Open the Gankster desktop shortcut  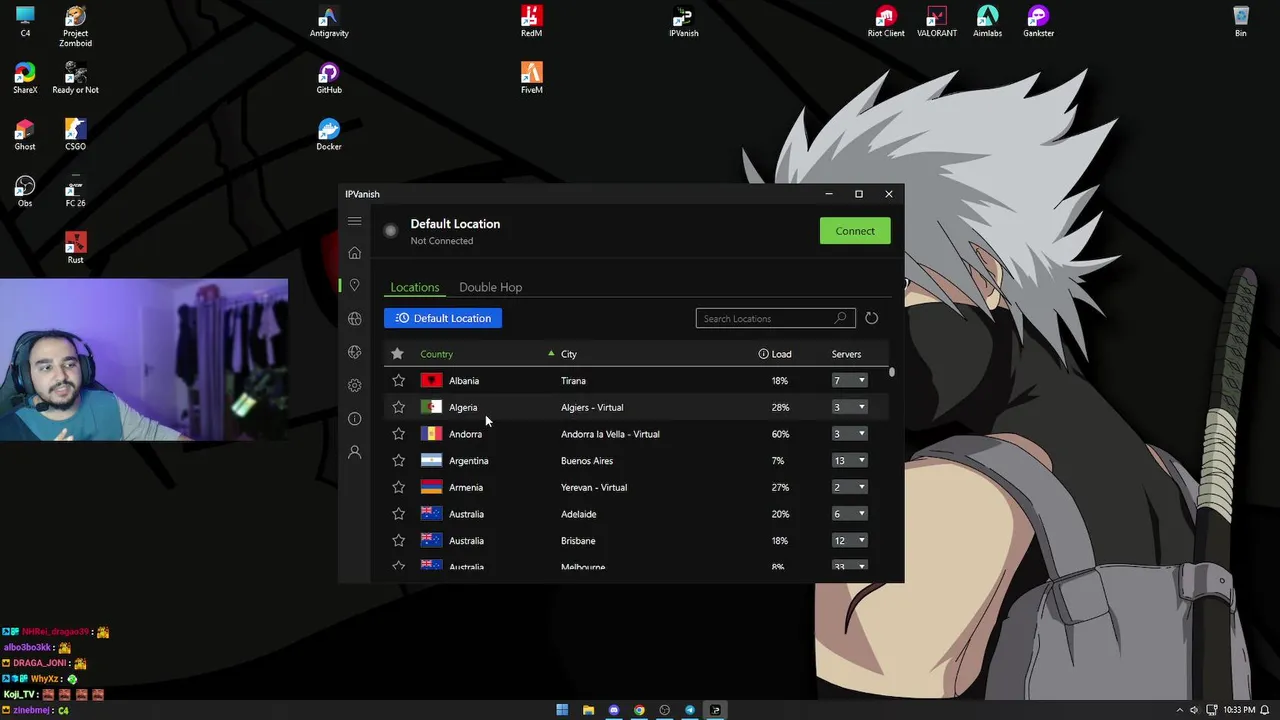1038,22
